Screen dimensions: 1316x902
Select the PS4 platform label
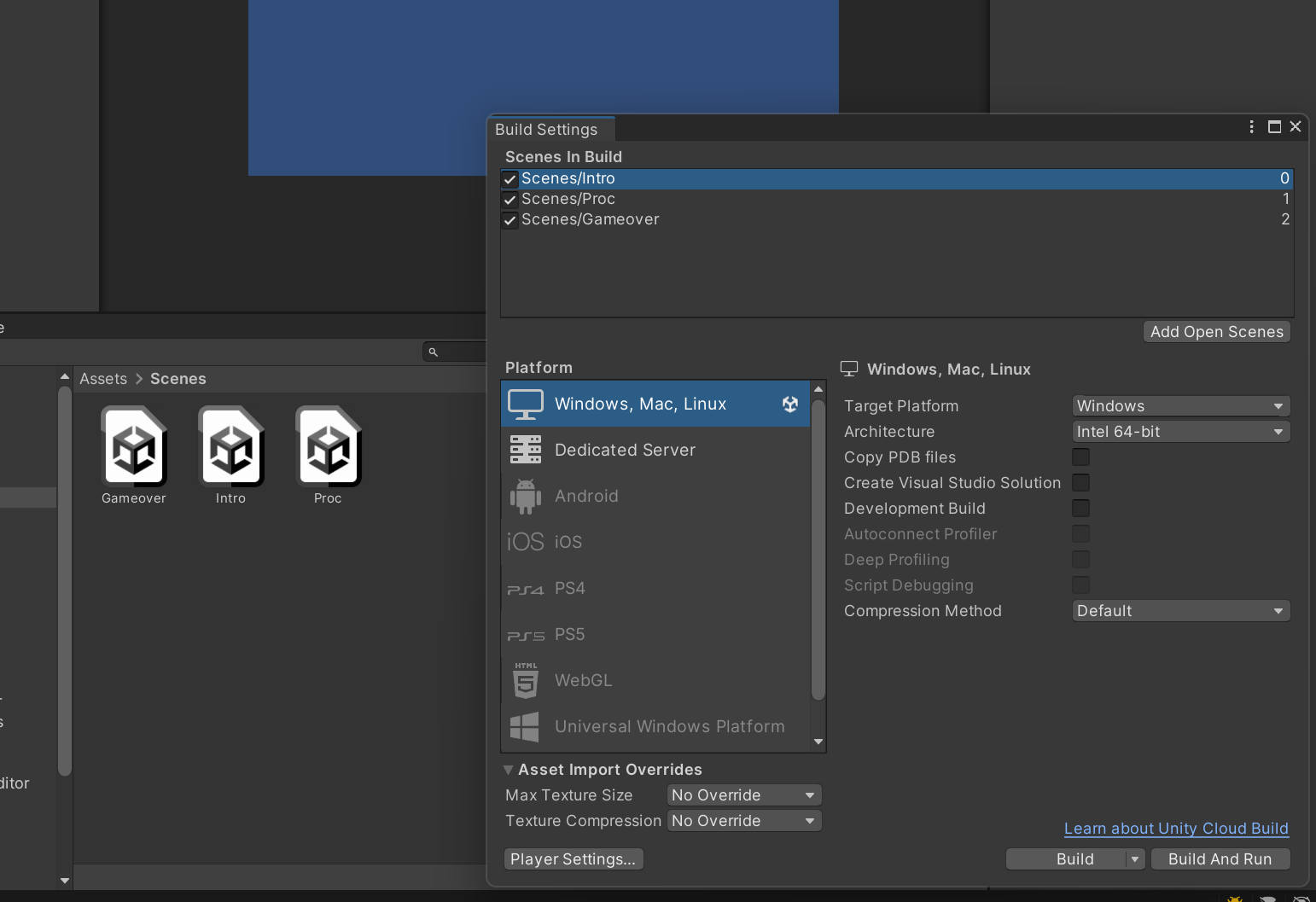(x=570, y=588)
